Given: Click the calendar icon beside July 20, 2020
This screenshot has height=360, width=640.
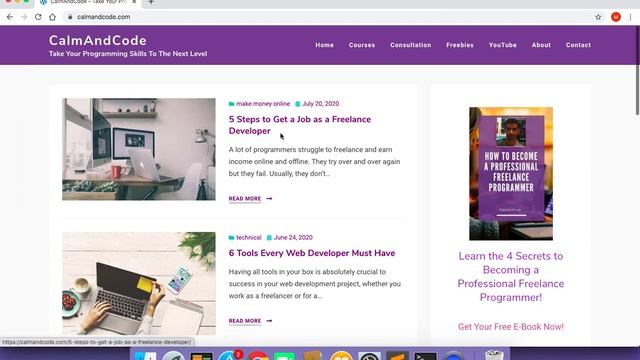Looking at the screenshot, I should tap(298, 104).
